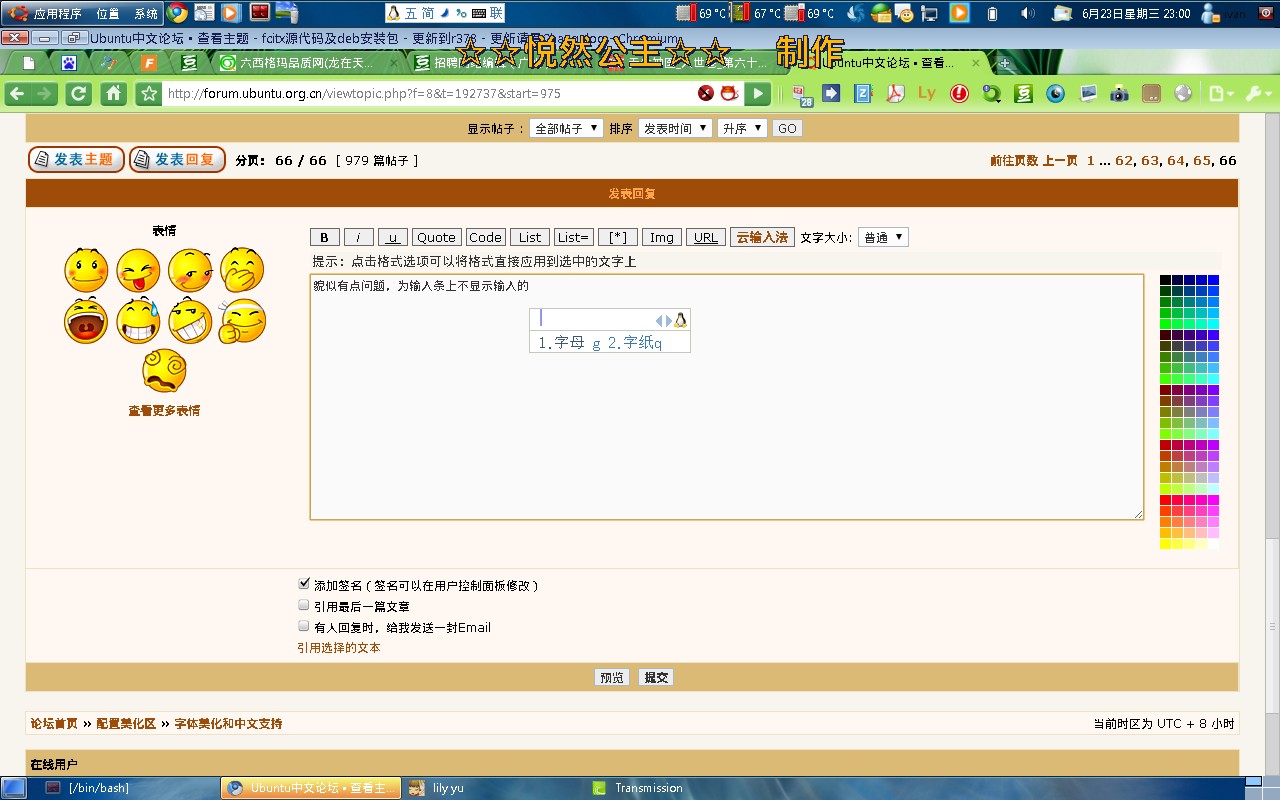
Task: Open the volume control in the system tray
Action: point(1028,13)
